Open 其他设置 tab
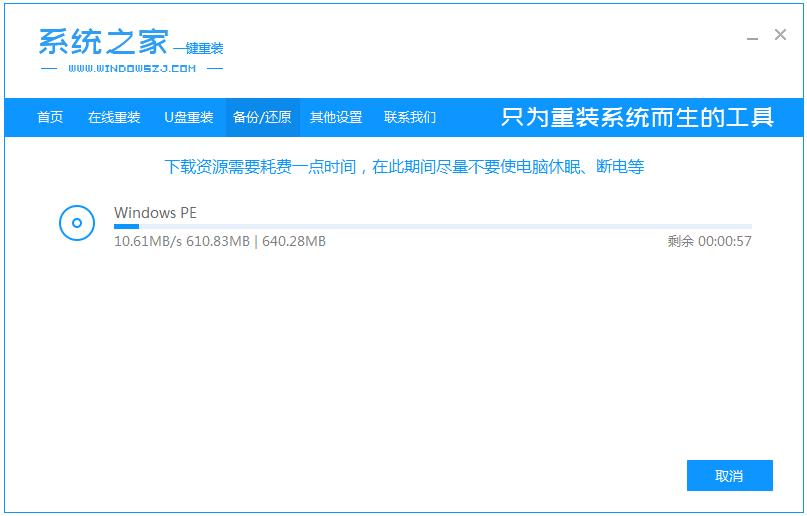The height and width of the screenshot is (516, 807). 336,117
